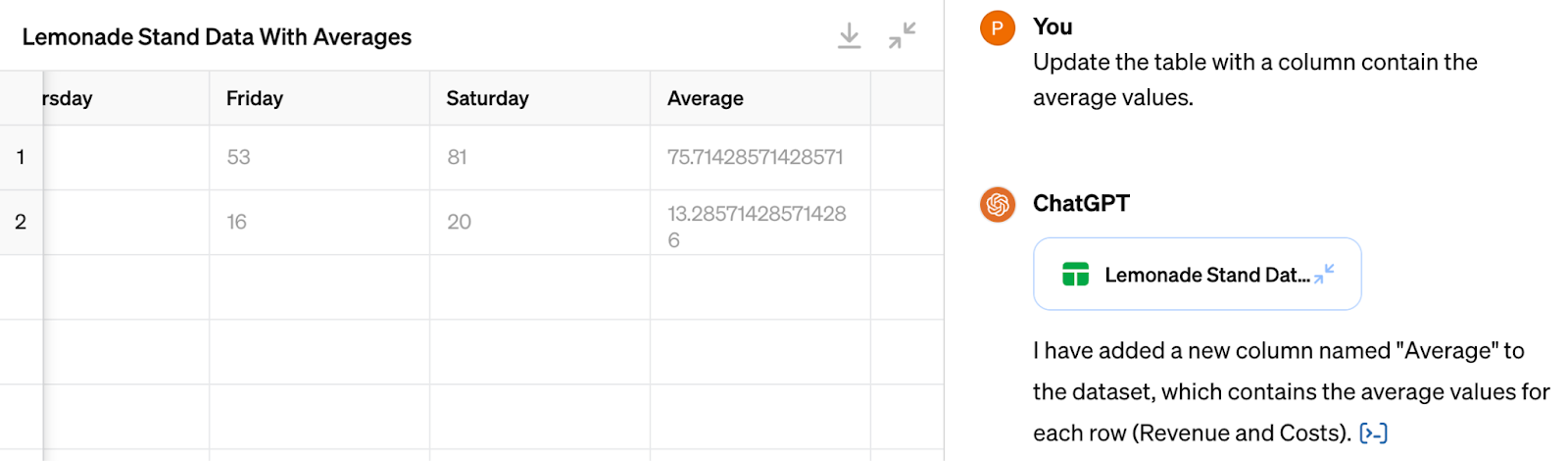Click the partially hidden Thursday header
1568x461 pixels.
125,98
